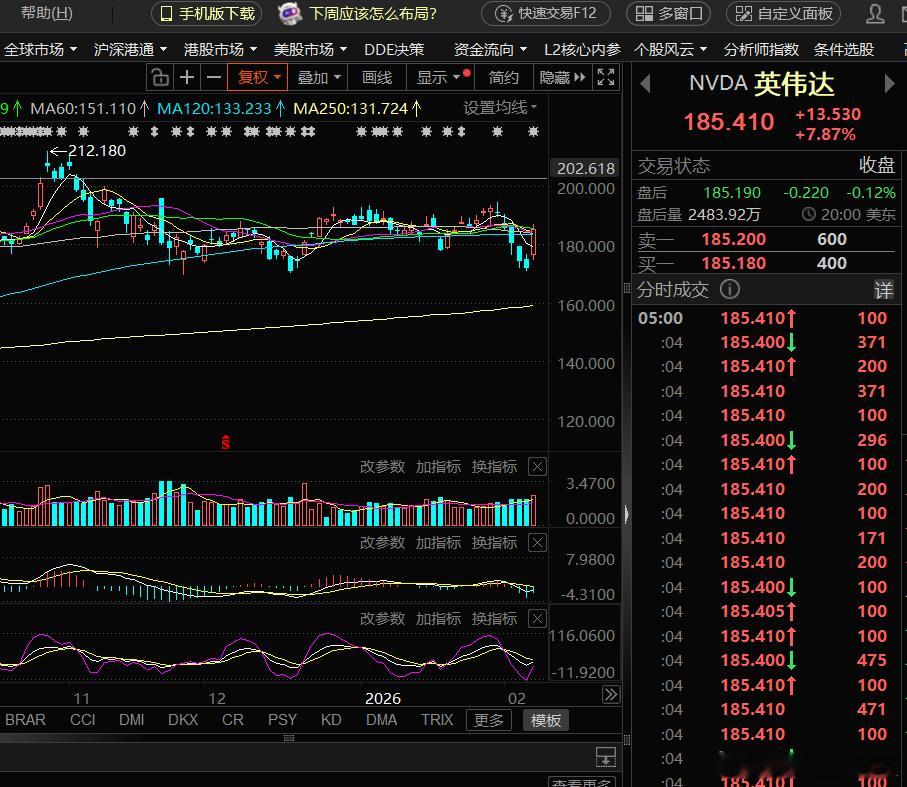Screen dimensions: 907x787
Task: Switch to the KD indicator tab
Action: pyautogui.click(x=331, y=720)
